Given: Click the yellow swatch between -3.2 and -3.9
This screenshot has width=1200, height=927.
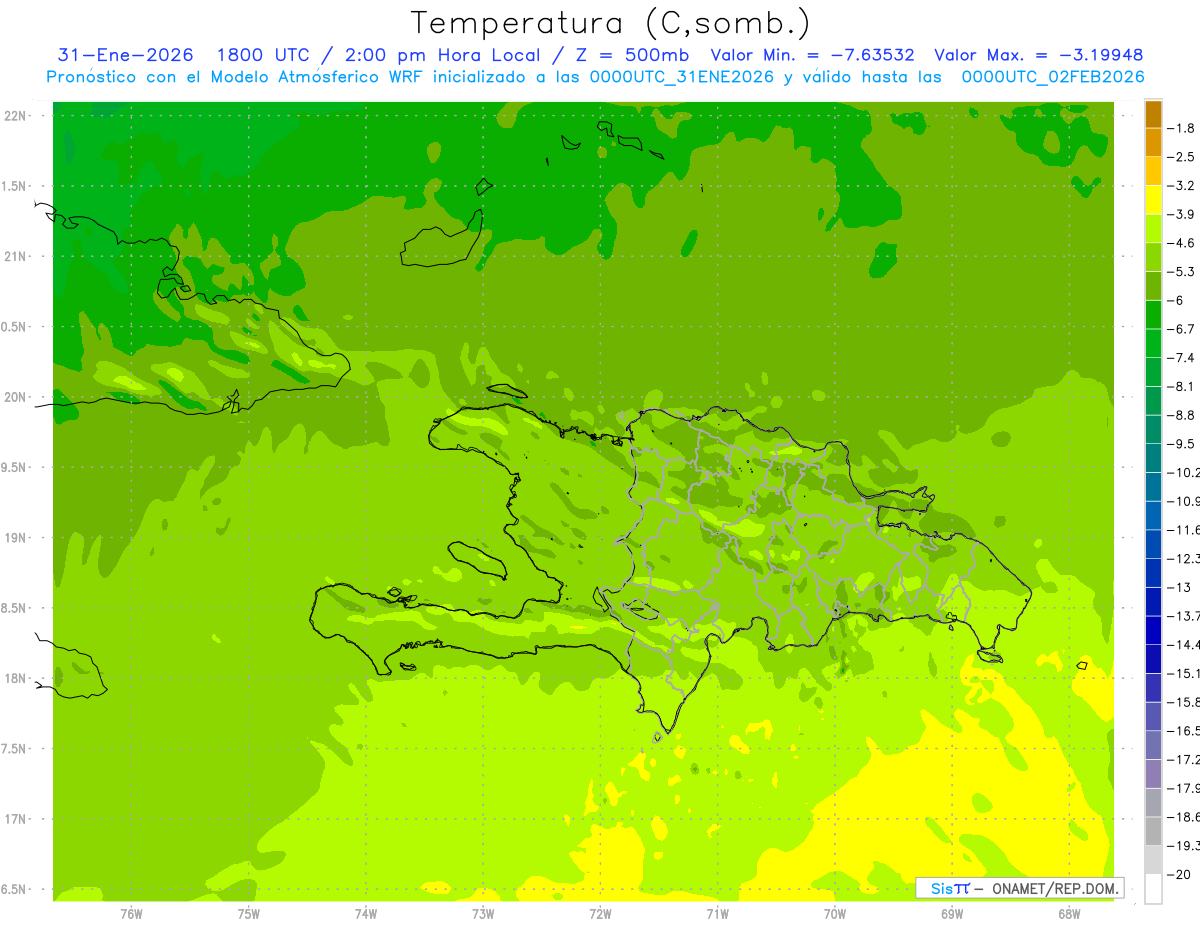Looking at the screenshot, I should [x=1153, y=200].
